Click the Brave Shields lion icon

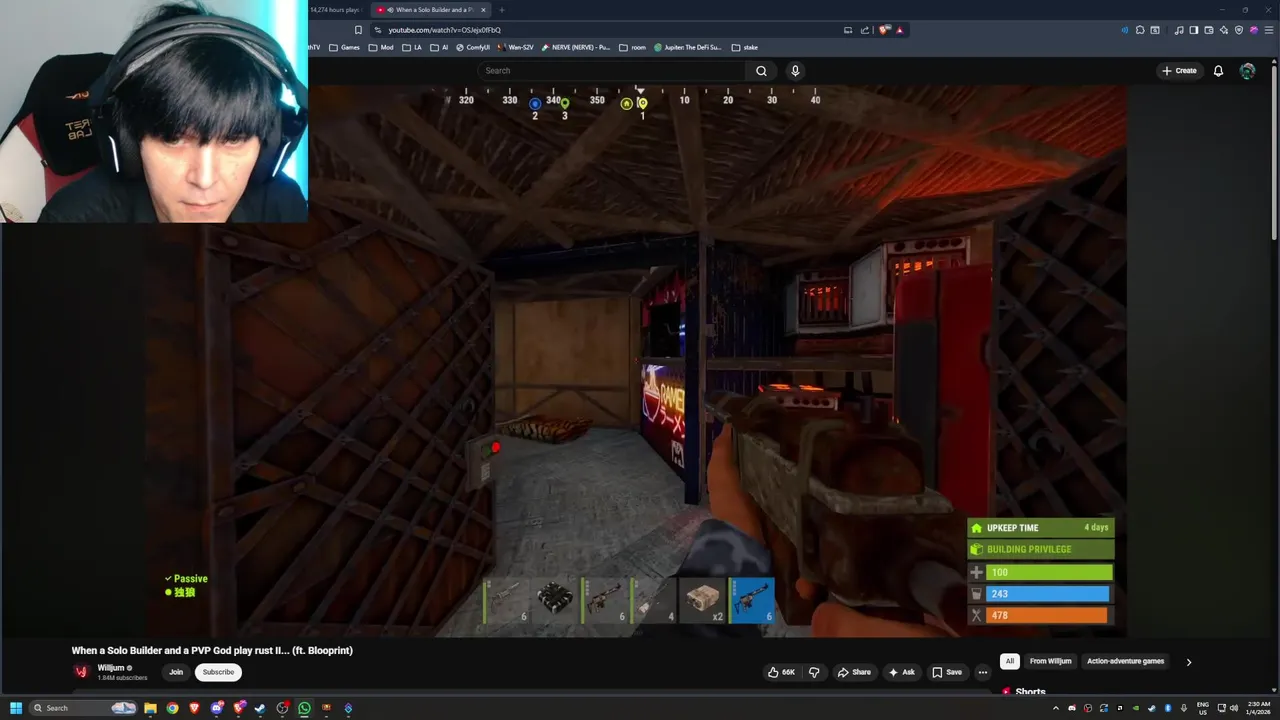tap(884, 30)
